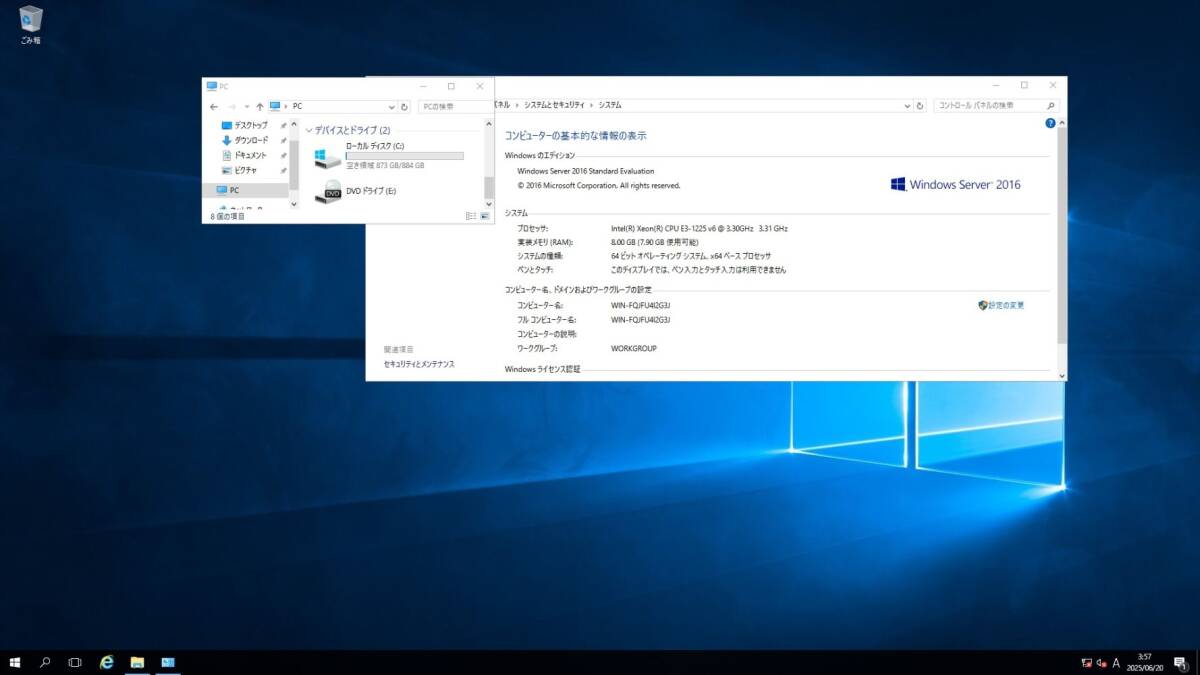Open the Recycle Bin desktop icon
Image resolution: width=1200 pixels, height=675 pixels.
coord(30,25)
